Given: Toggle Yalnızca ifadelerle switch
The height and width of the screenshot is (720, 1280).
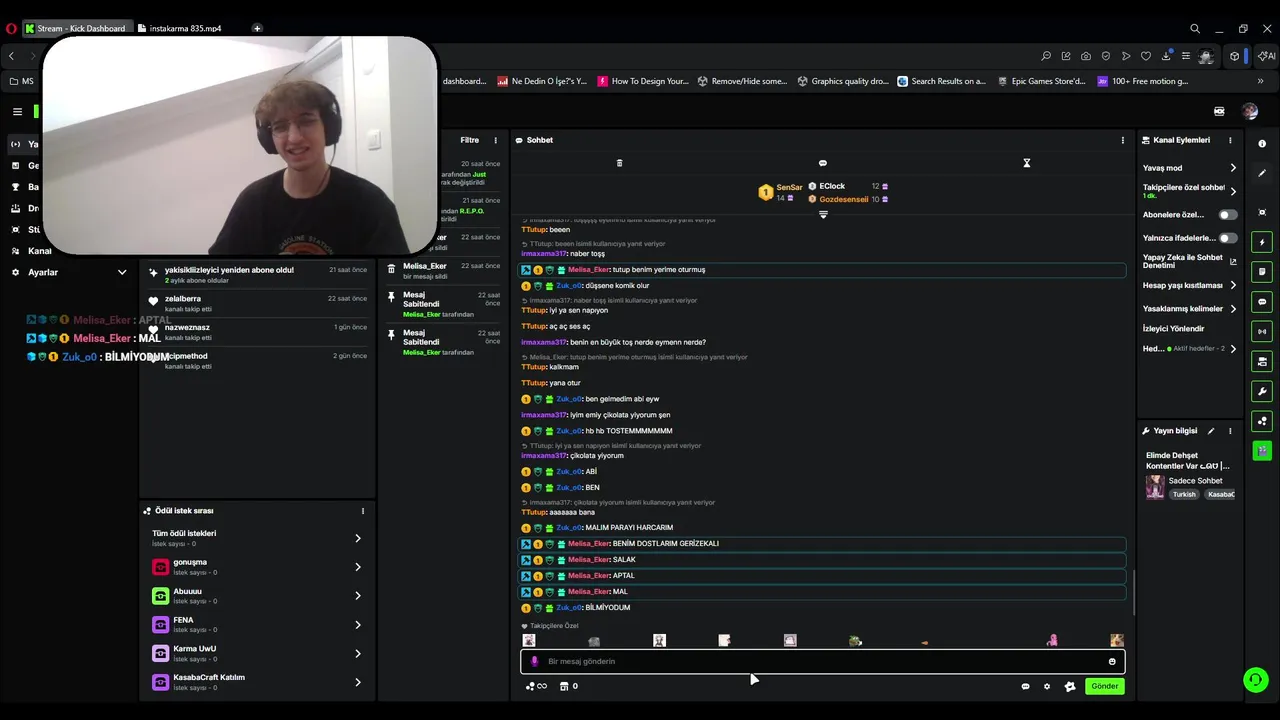Looking at the screenshot, I should click(1227, 238).
